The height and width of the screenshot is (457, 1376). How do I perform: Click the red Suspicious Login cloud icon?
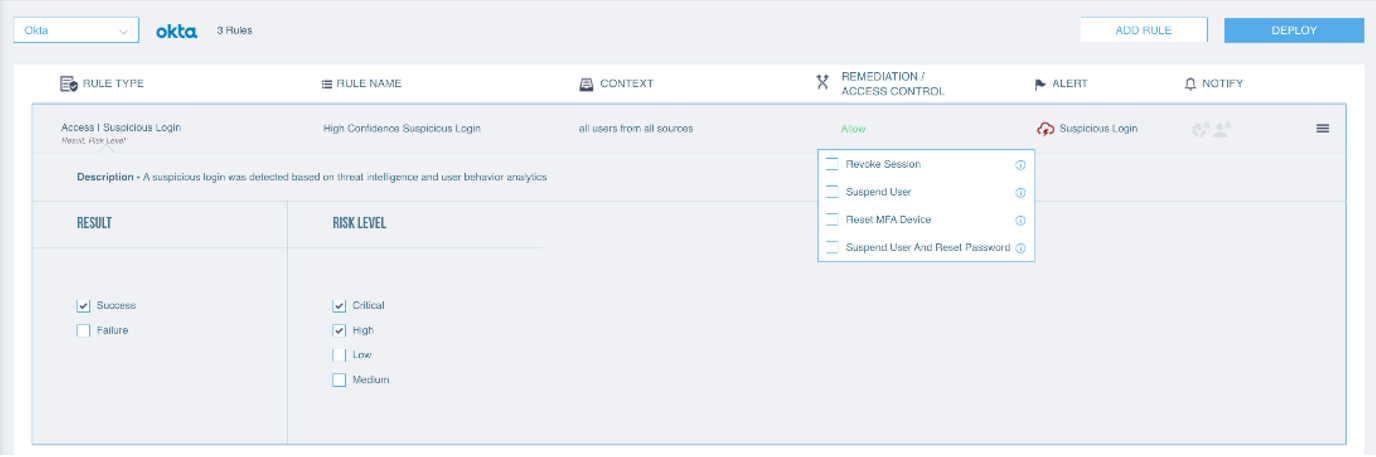coord(1046,129)
